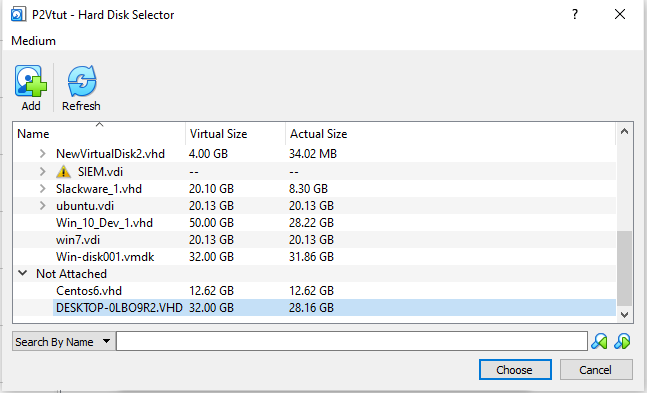Click the scrollbar up arrow

[x=624, y=132]
